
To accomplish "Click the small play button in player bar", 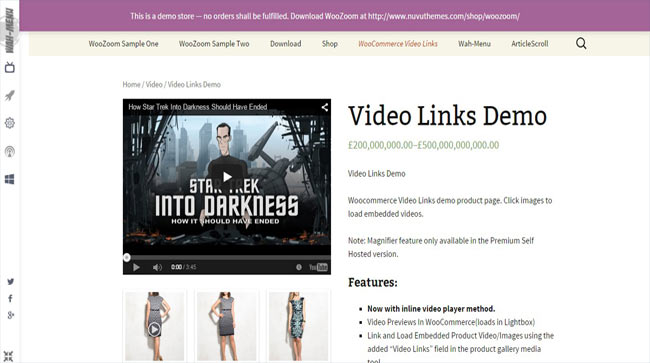I will tap(136, 267).
